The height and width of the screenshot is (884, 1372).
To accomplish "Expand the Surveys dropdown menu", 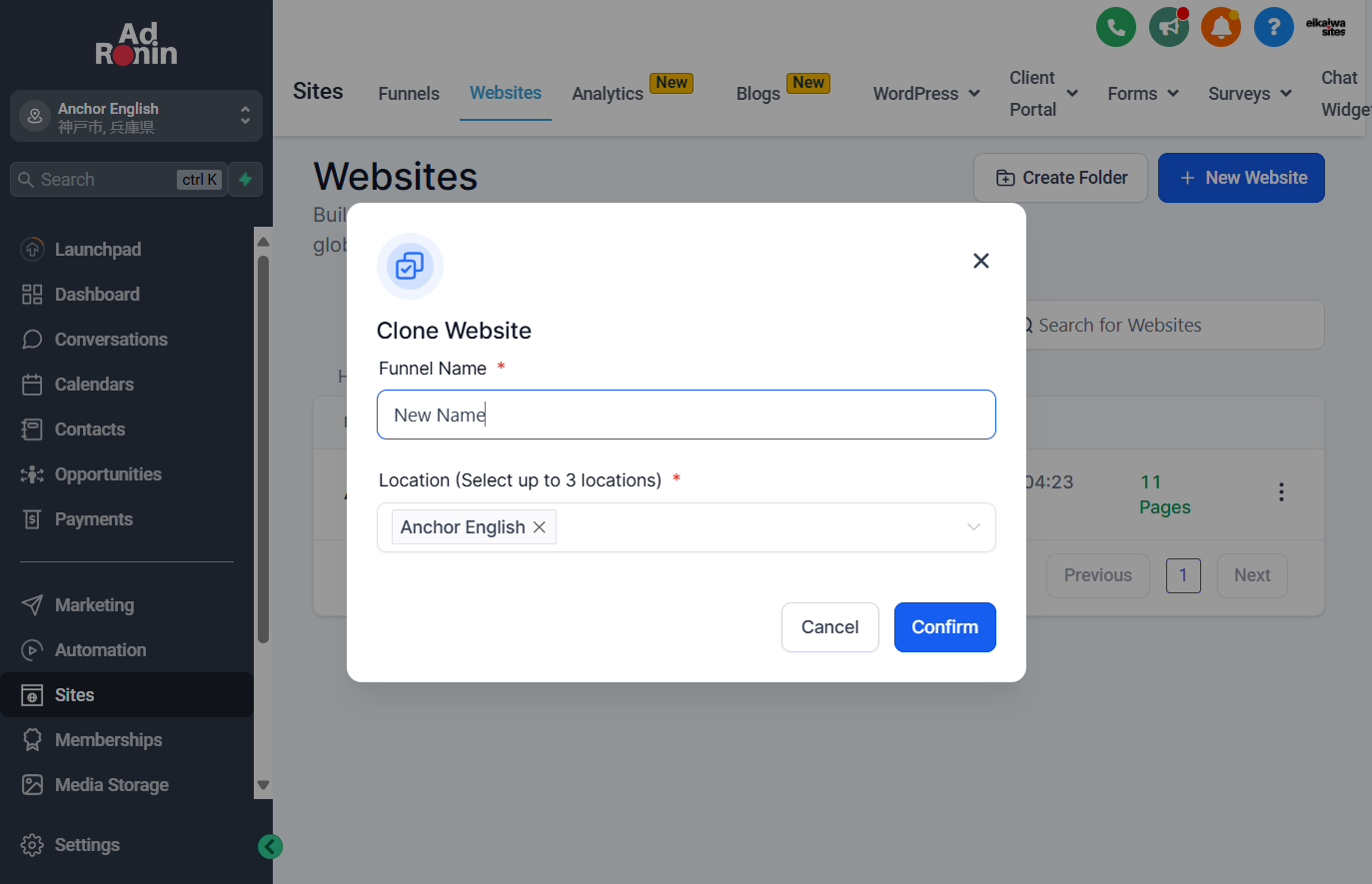I will [1250, 94].
